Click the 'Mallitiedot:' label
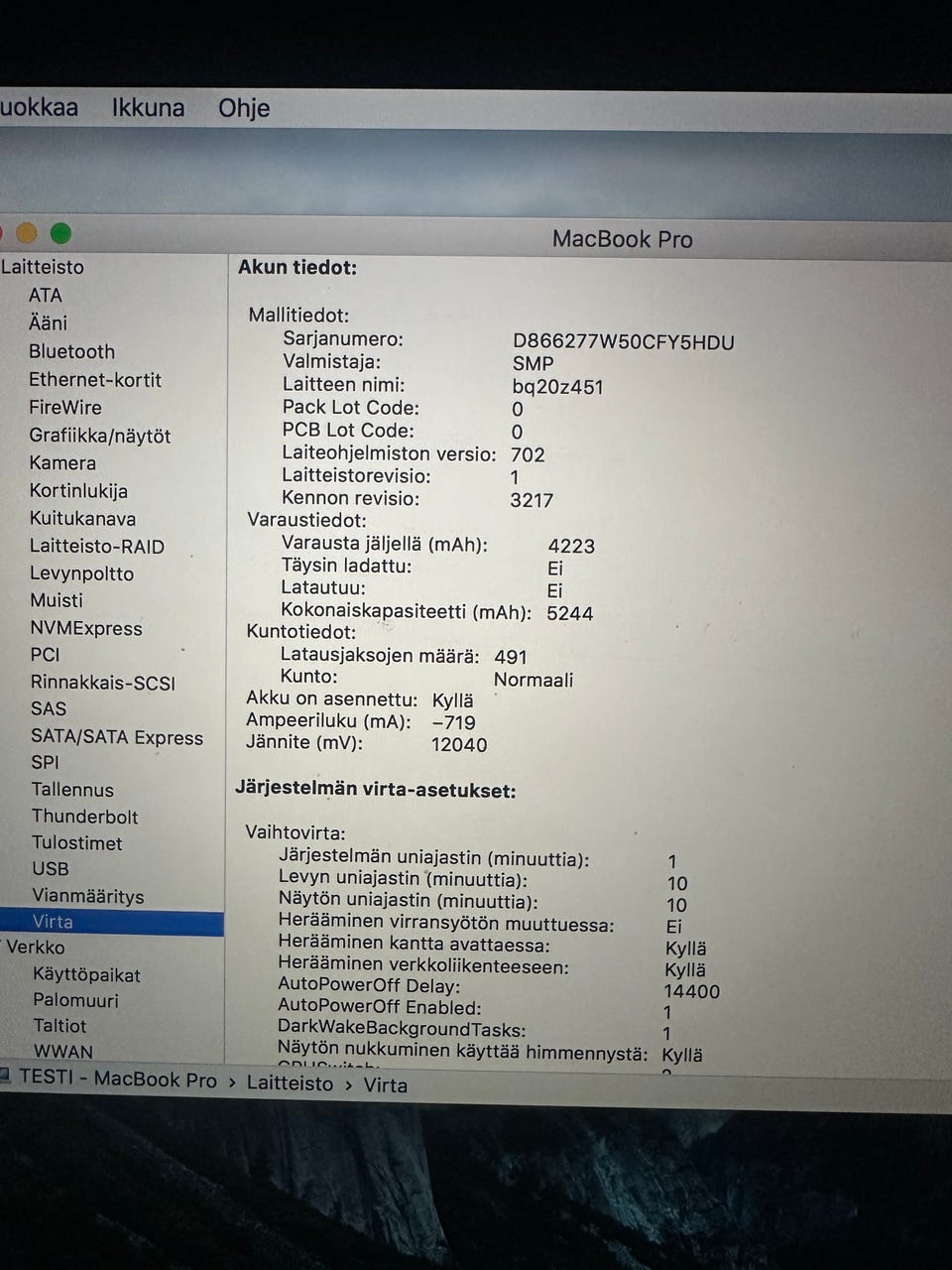This screenshot has width=952, height=1270. click(x=298, y=316)
